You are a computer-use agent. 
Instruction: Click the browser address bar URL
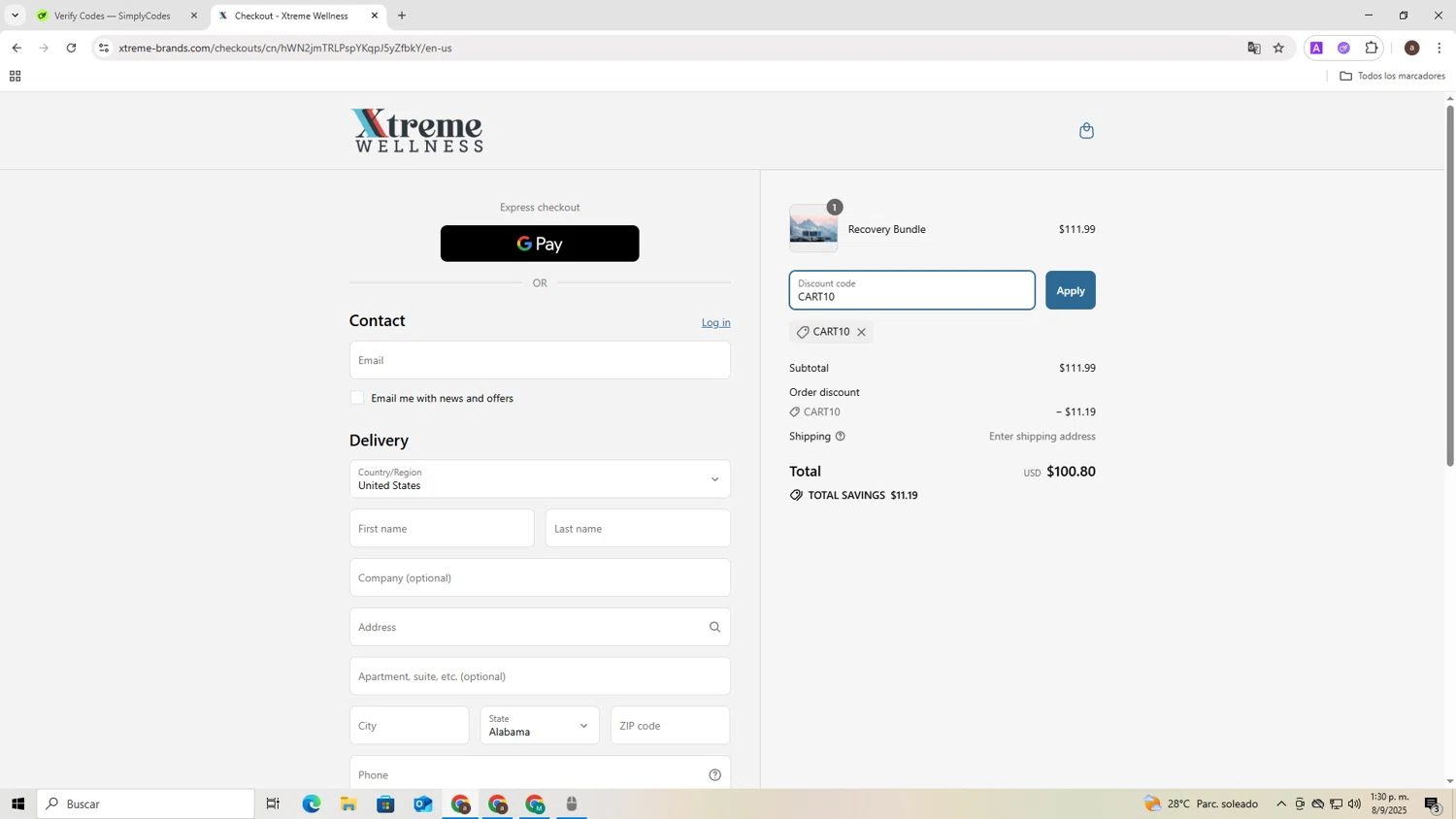click(x=285, y=48)
